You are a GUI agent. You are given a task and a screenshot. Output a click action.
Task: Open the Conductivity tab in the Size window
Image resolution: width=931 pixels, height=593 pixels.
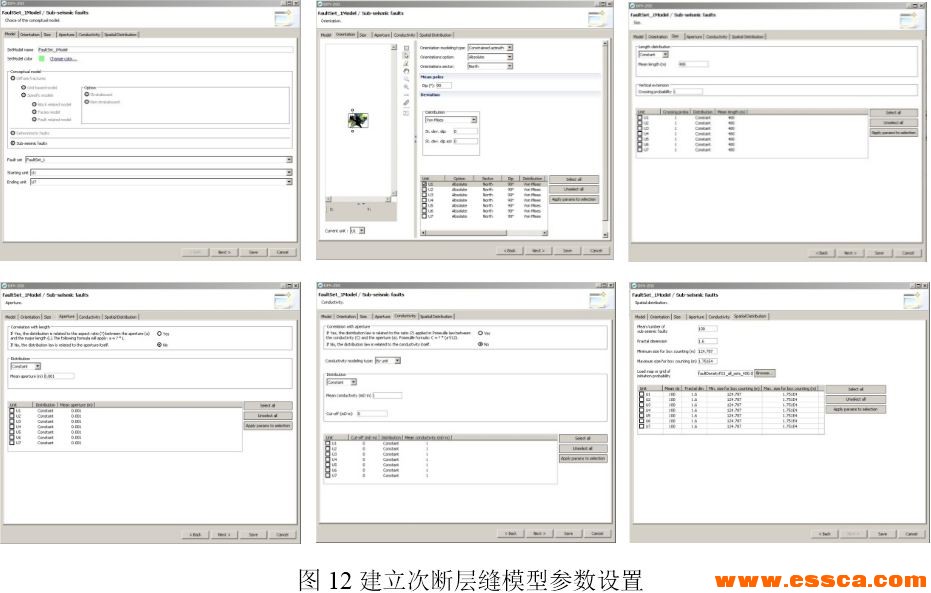click(717, 36)
